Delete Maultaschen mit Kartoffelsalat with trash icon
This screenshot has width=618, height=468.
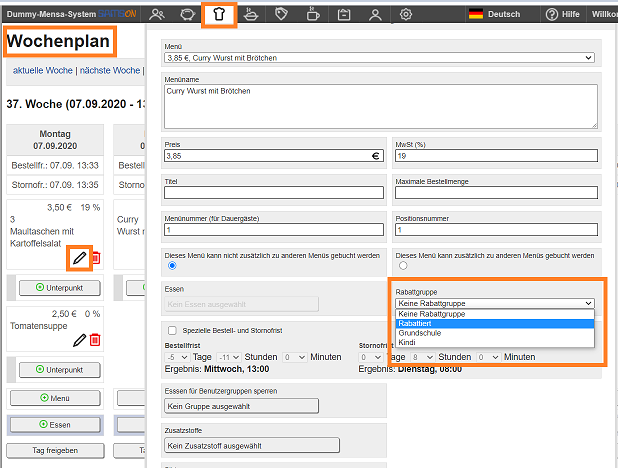coord(96,258)
